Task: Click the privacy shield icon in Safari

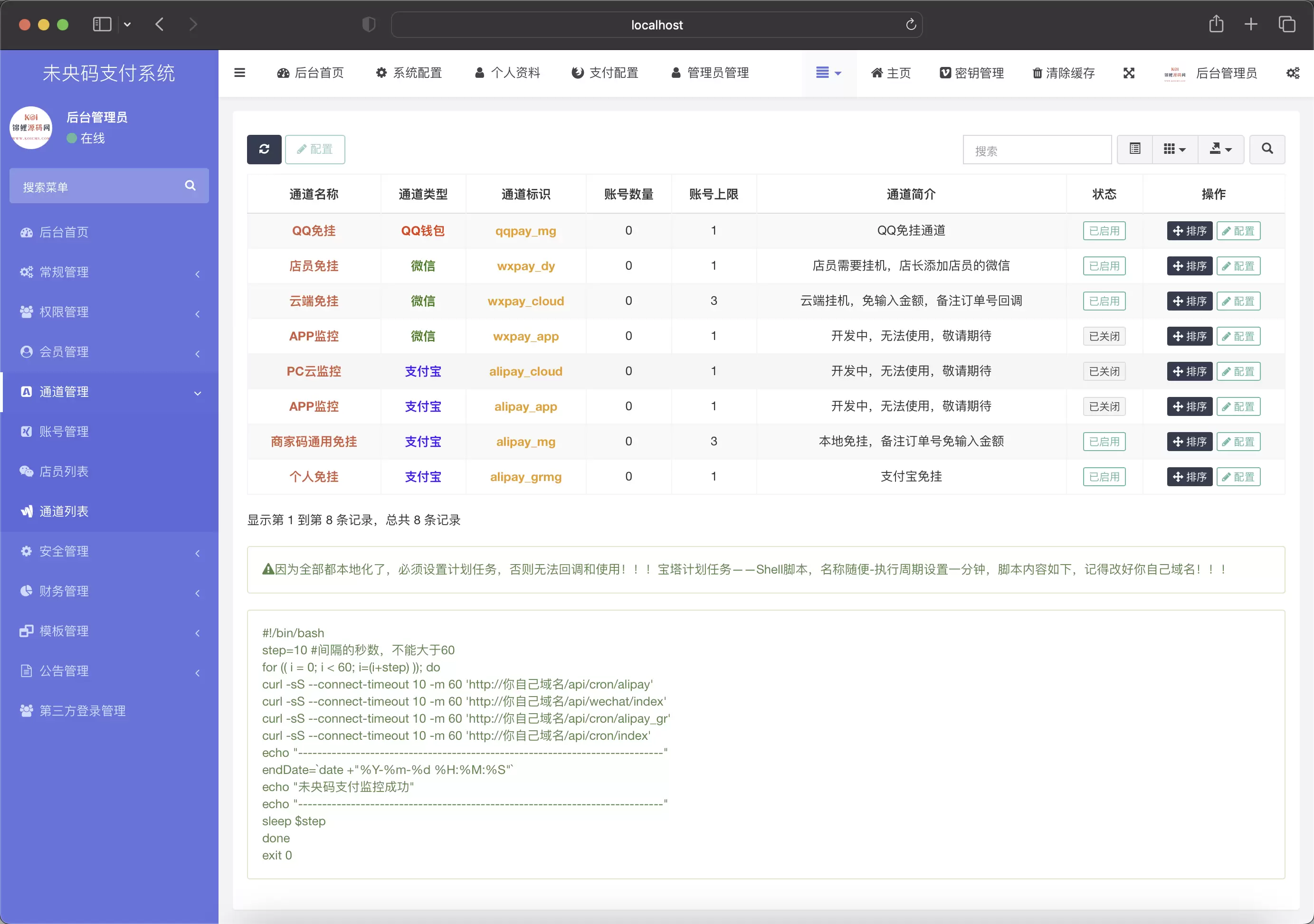Action: click(x=369, y=24)
